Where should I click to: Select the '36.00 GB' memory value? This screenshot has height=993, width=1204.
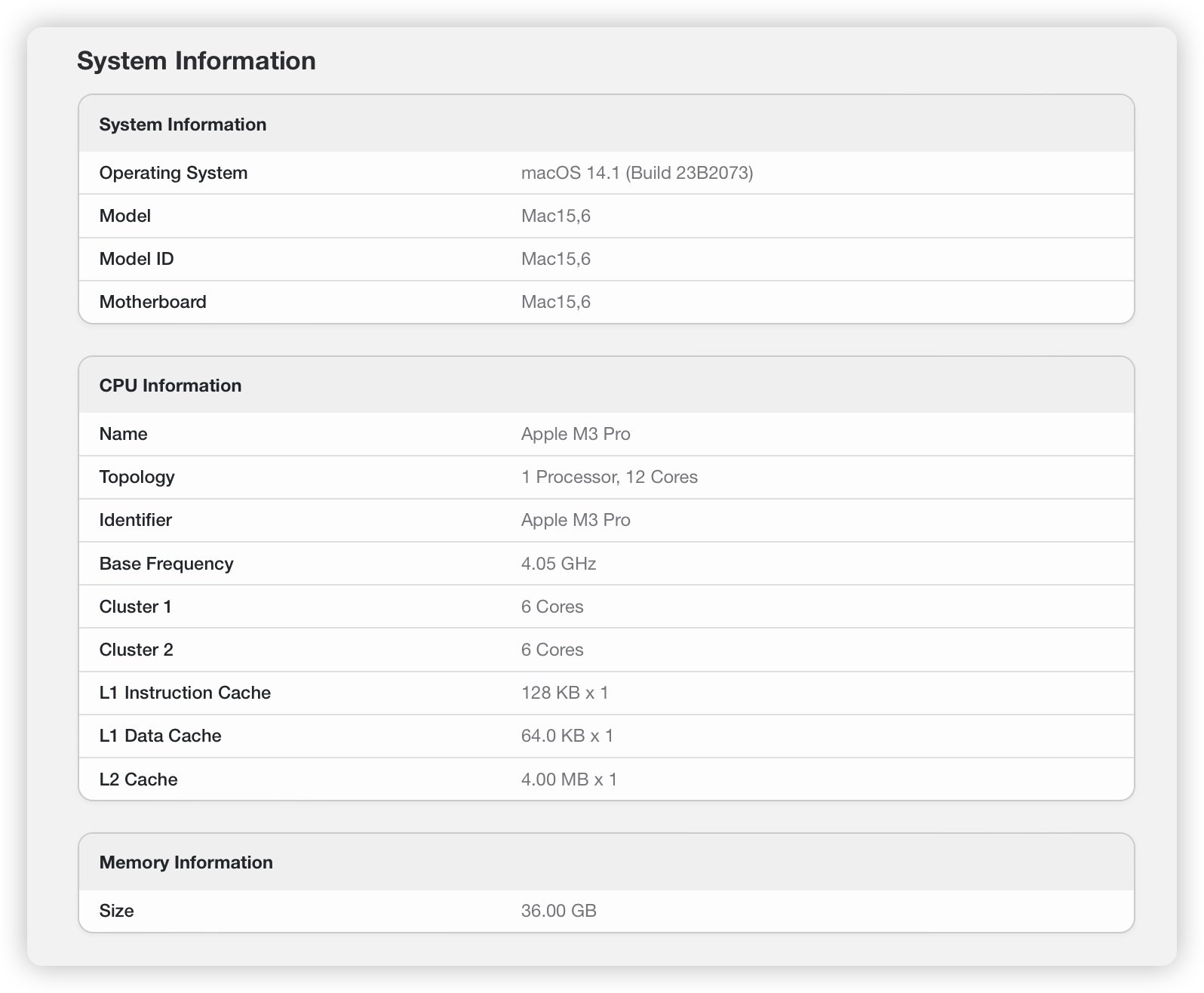pyautogui.click(x=558, y=911)
